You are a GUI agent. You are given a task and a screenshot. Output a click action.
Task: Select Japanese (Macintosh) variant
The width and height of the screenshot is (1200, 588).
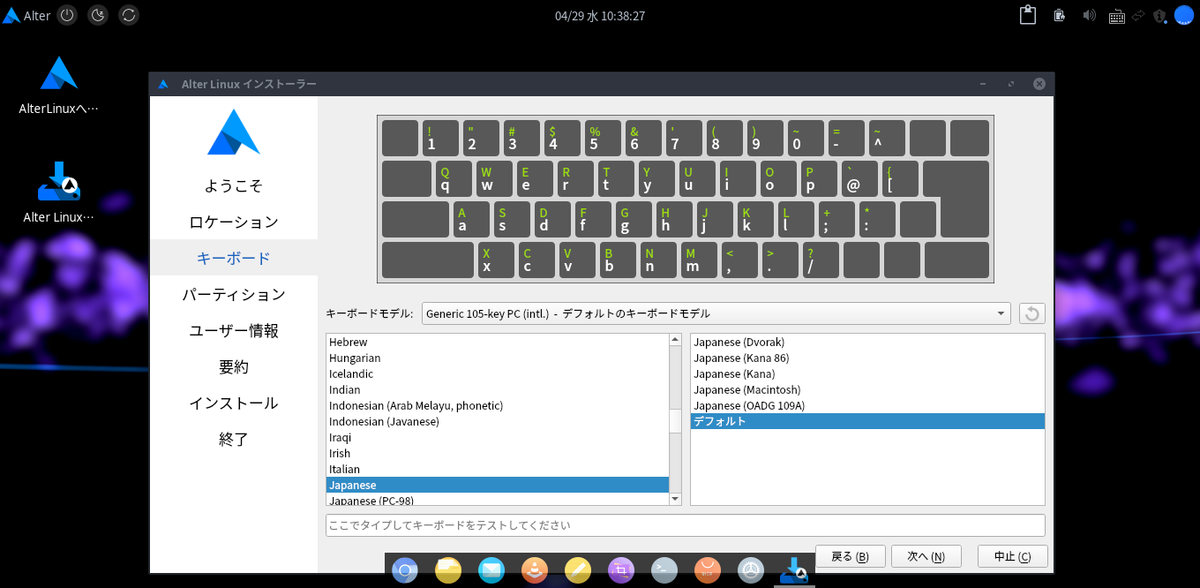pos(867,390)
